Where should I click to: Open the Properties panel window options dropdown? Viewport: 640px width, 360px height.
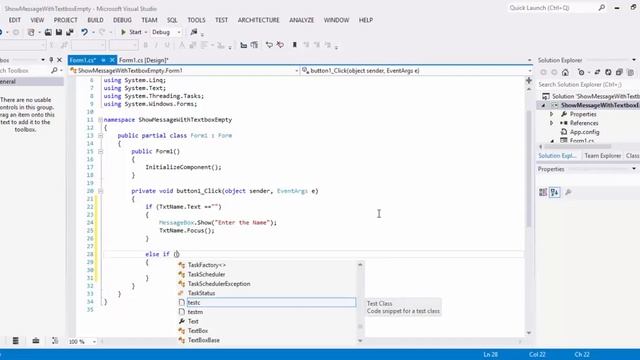(x=634, y=169)
